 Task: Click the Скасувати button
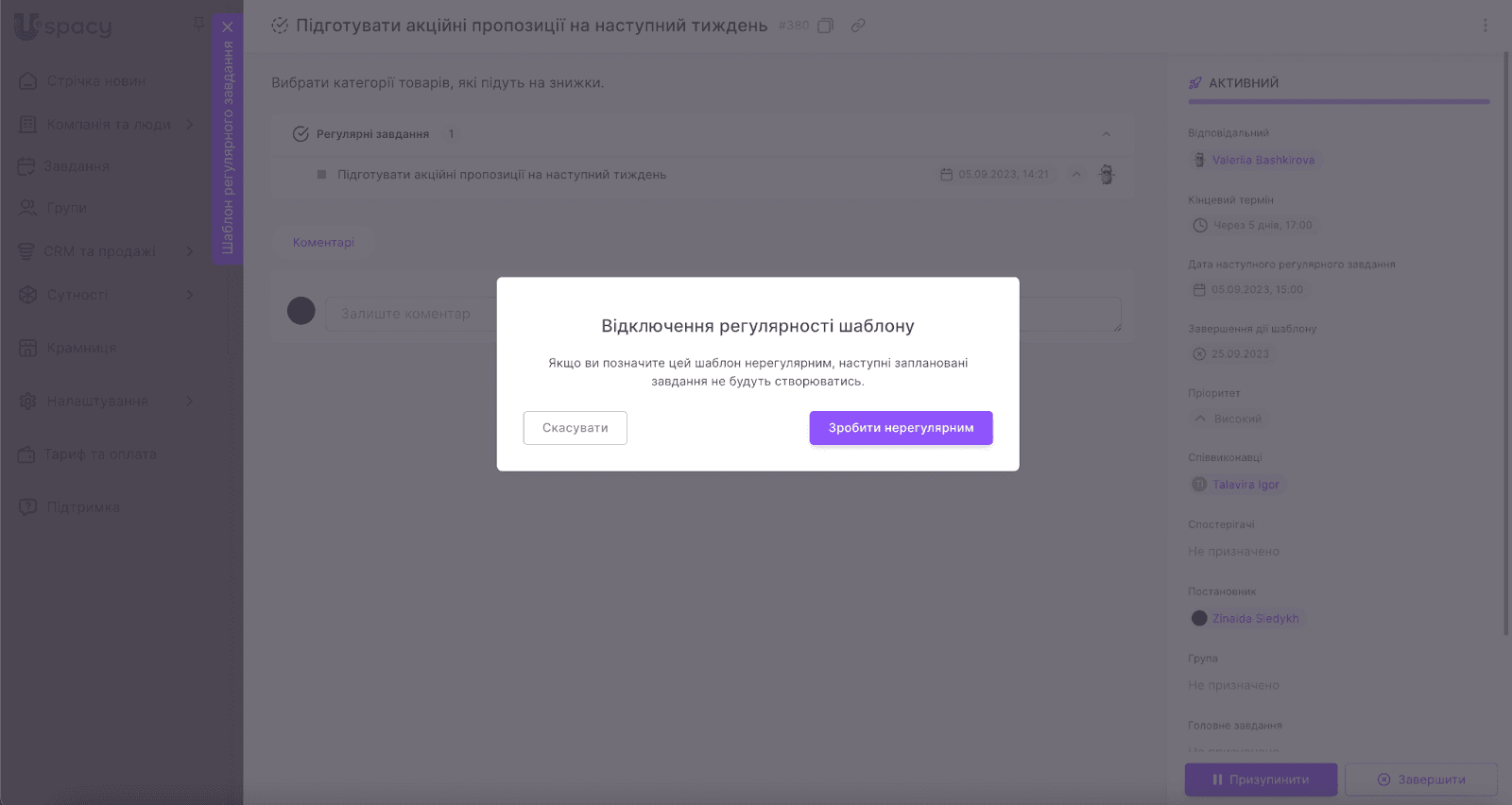click(x=575, y=428)
